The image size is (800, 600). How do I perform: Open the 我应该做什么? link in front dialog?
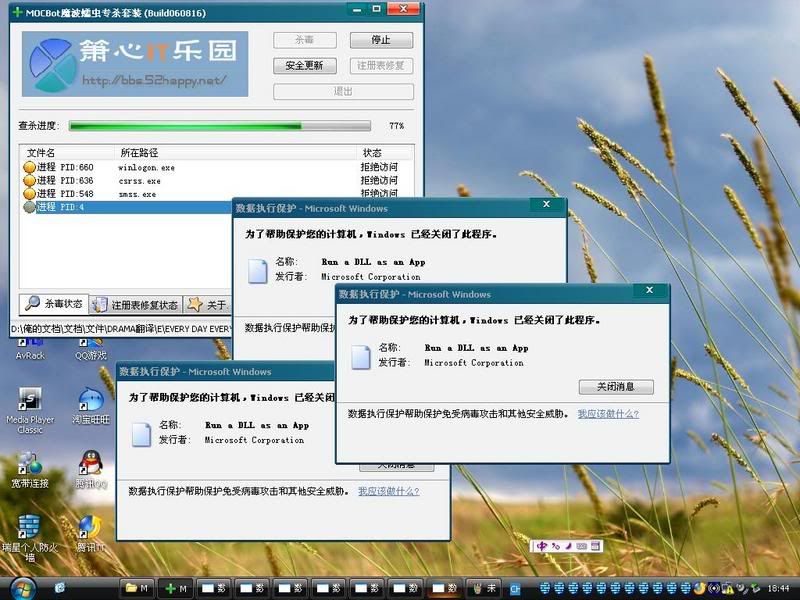pyautogui.click(x=607, y=414)
